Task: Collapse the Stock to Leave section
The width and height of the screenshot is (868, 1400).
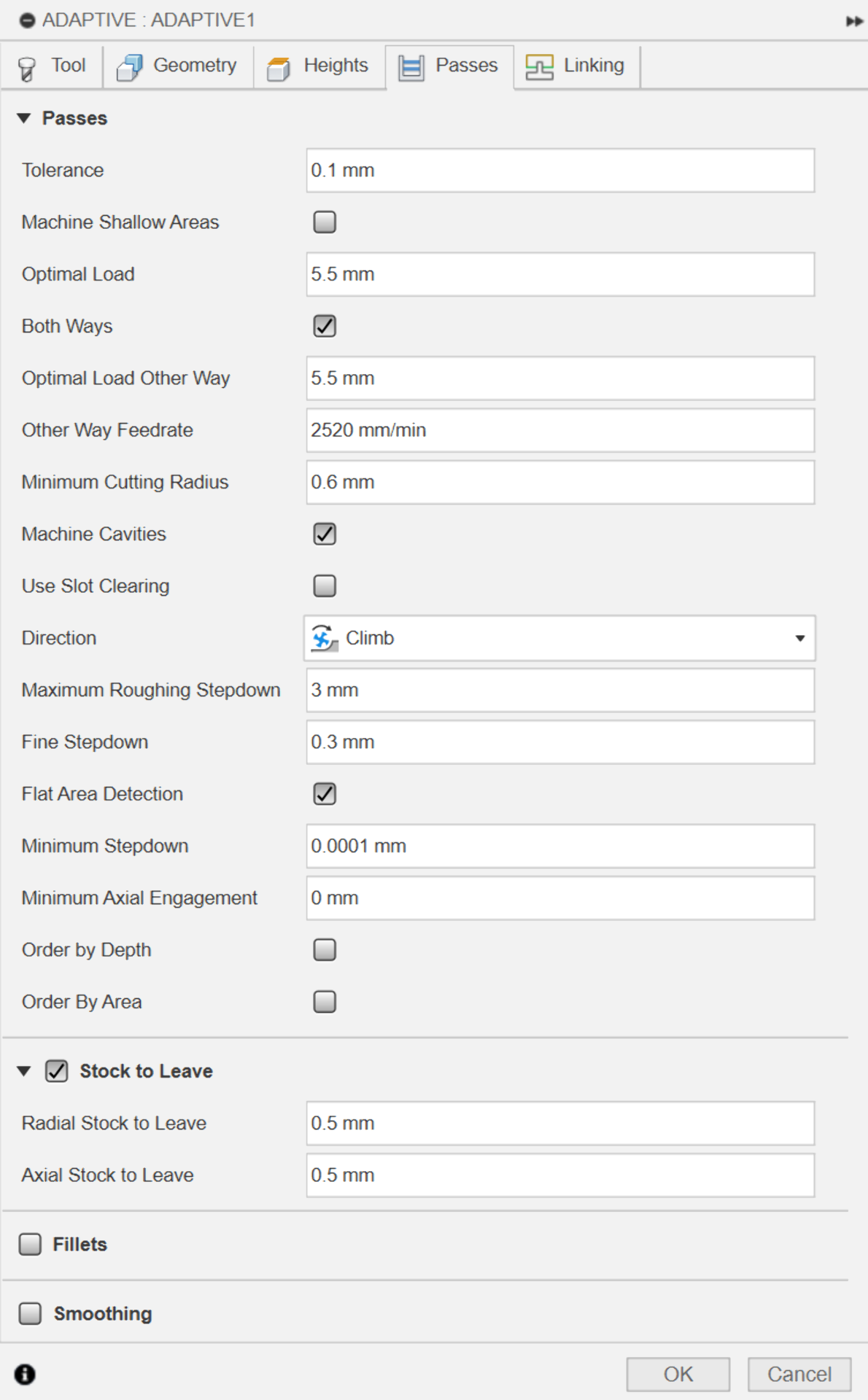Action: tap(24, 1071)
